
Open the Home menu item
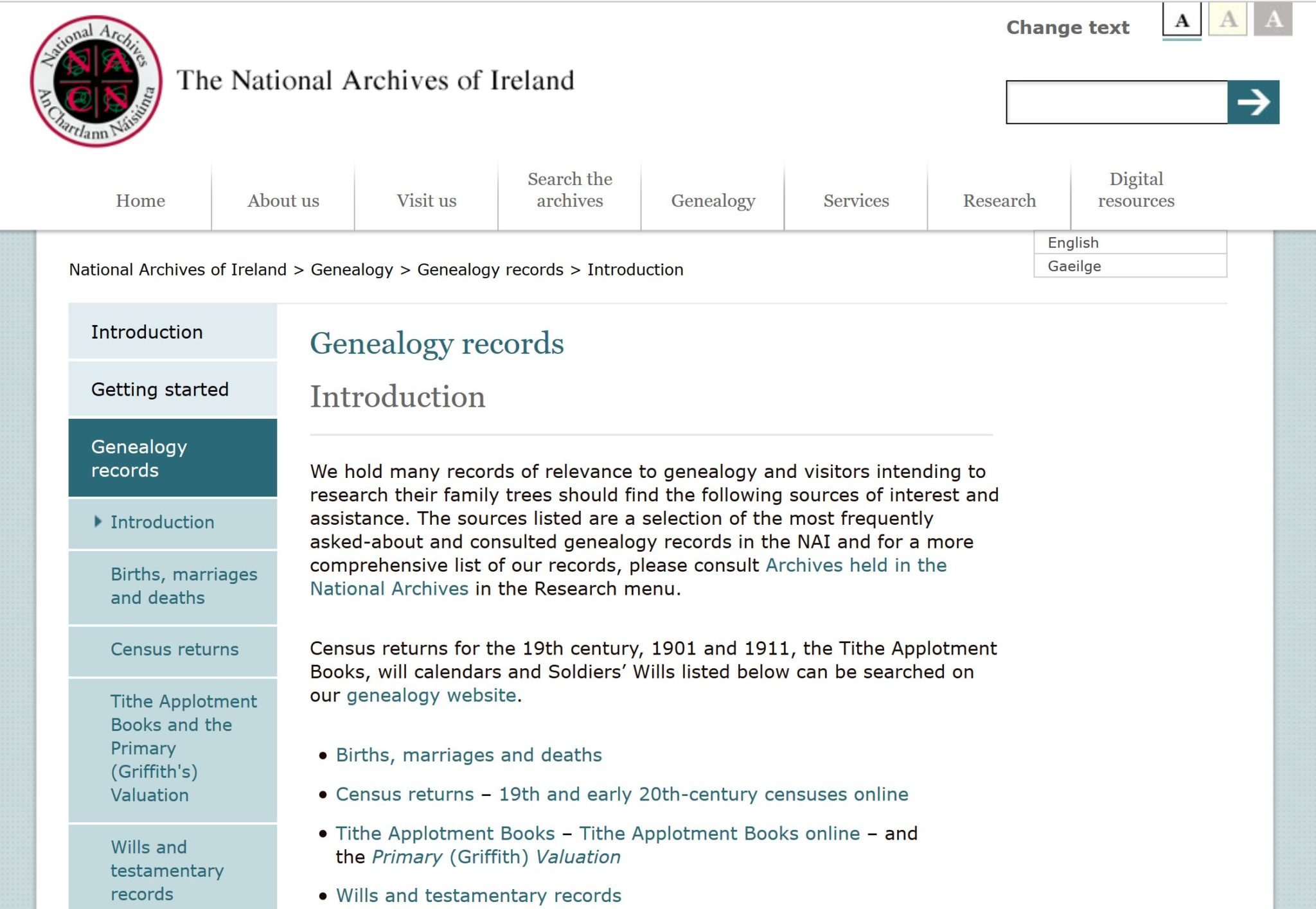point(140,200)
